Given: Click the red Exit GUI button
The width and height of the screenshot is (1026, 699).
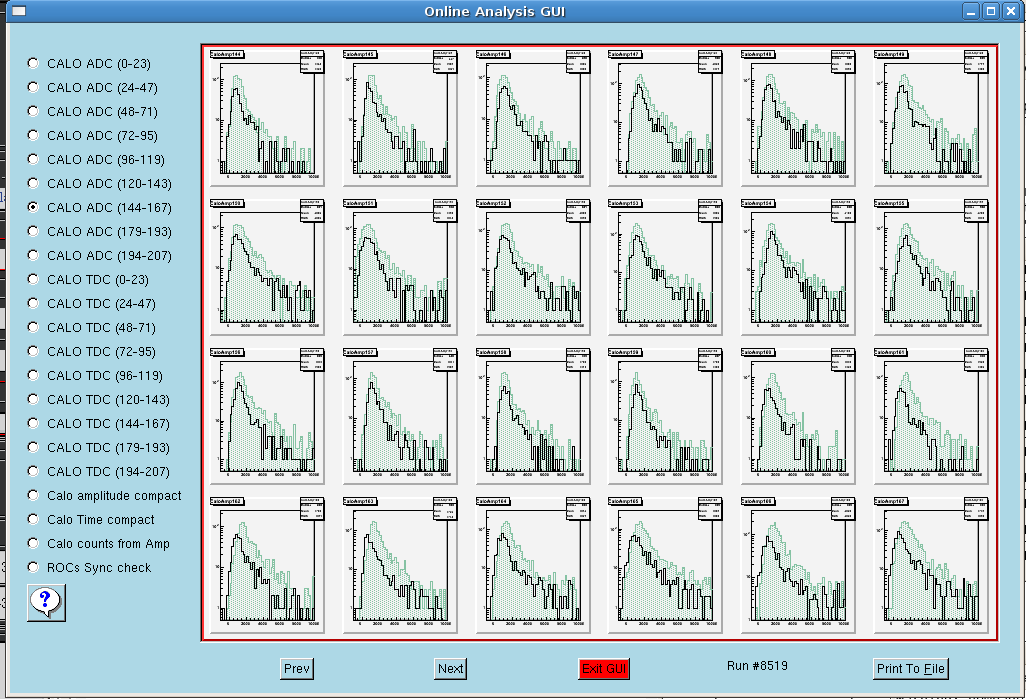Looking at the screenshot, I should click(603, 668).
